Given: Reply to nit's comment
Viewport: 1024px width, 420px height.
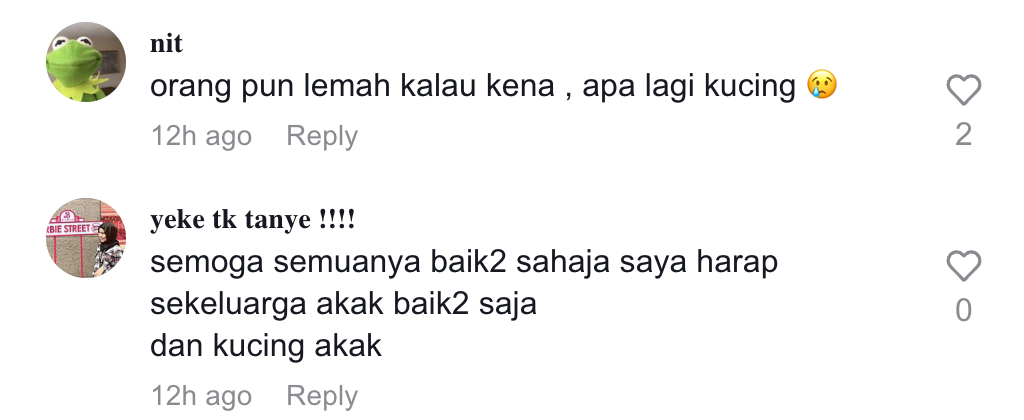Looking at the screenshot, I should 322,136.
